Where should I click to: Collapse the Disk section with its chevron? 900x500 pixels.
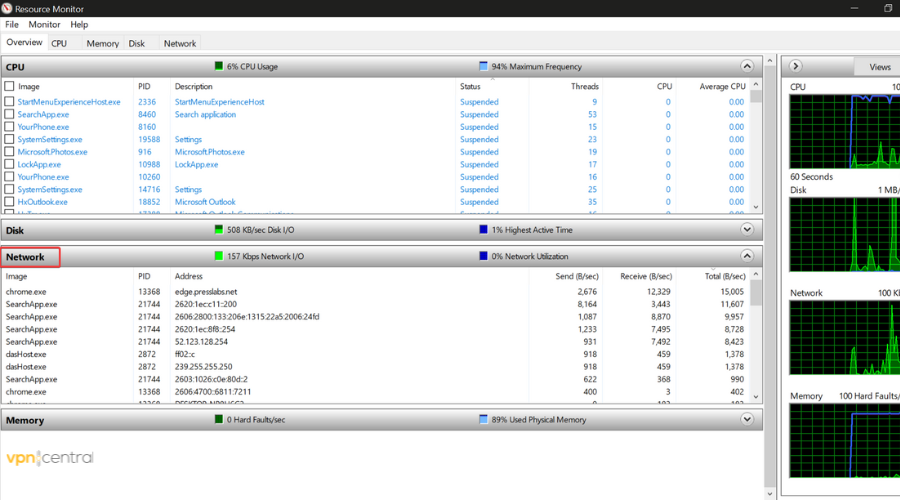(747, 229)
